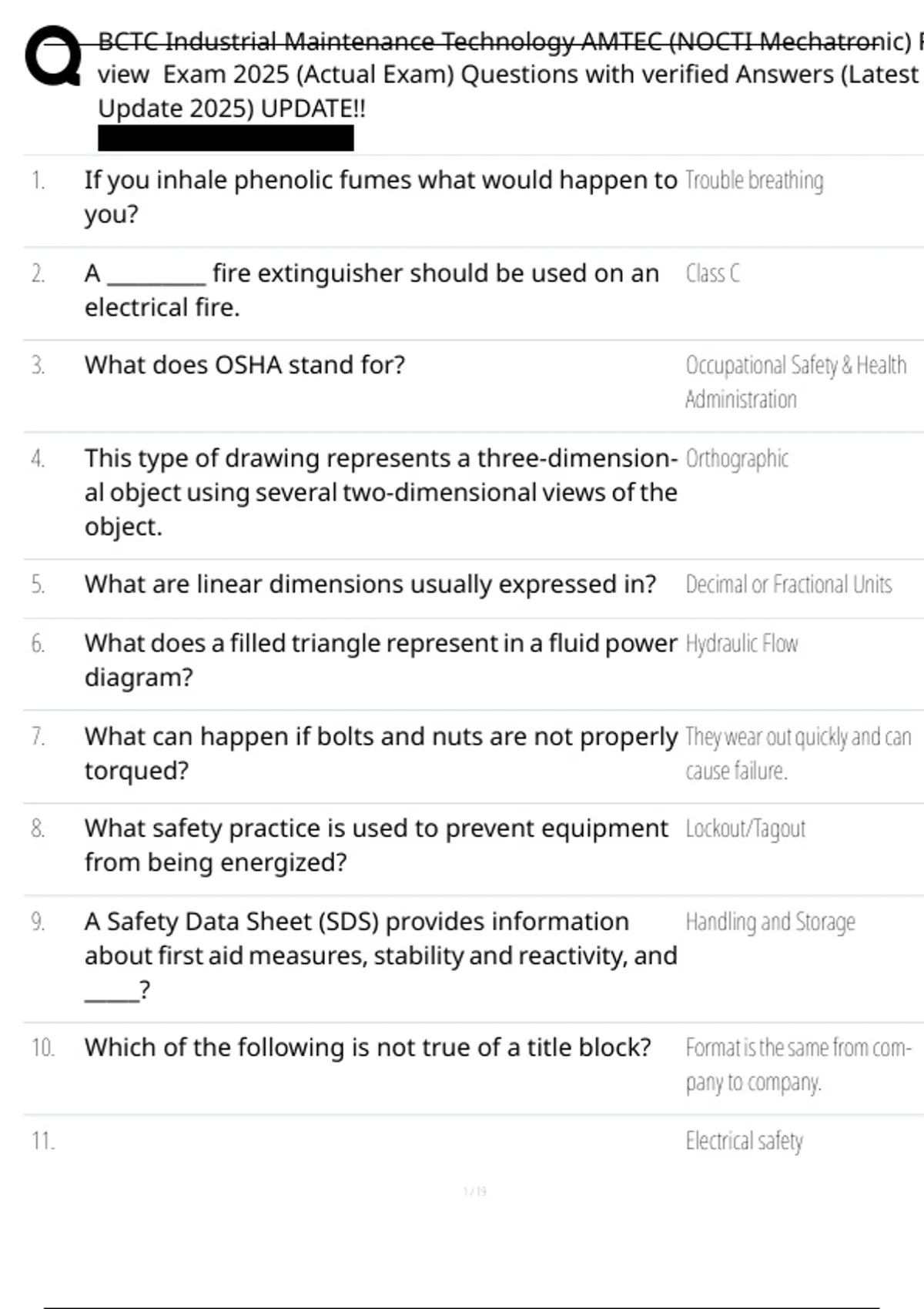Click the 'Lockout/Tagout' answer

click(745, 829)
